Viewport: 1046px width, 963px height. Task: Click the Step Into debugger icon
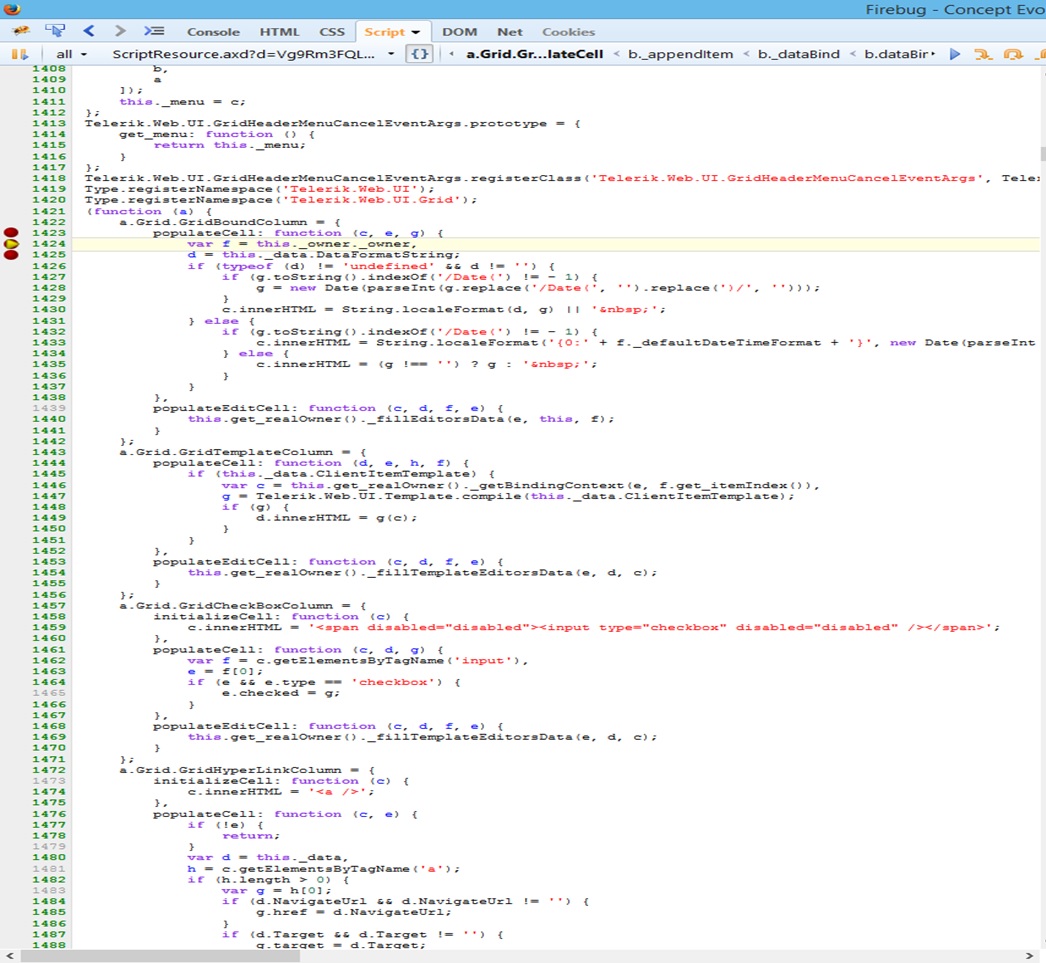983,54
